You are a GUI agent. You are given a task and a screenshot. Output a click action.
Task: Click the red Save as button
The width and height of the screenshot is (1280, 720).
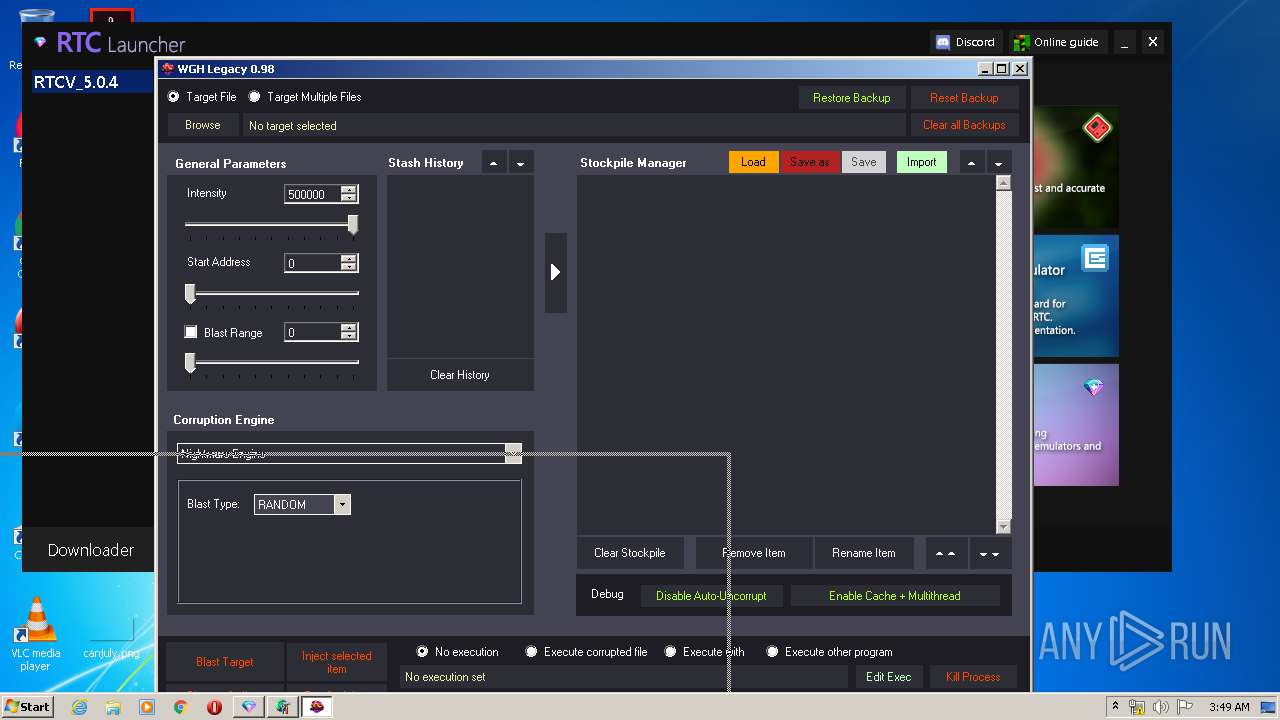tap(810, 162)
